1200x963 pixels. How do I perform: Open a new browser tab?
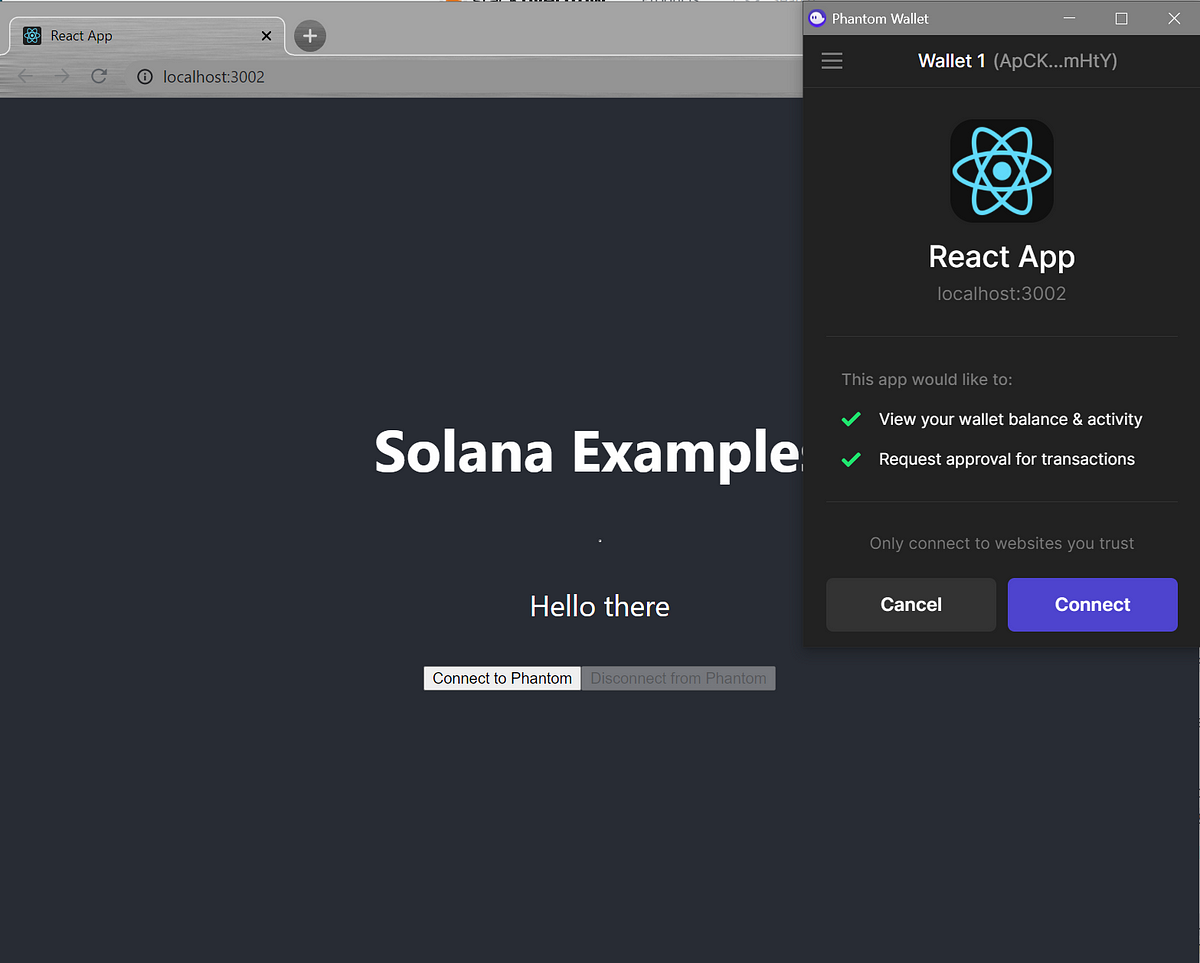click(310, 36)
